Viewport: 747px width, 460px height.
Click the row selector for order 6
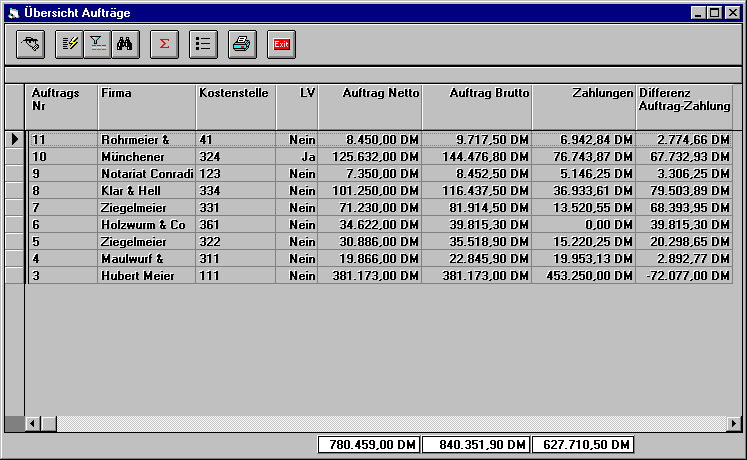(x=15, y=225)
